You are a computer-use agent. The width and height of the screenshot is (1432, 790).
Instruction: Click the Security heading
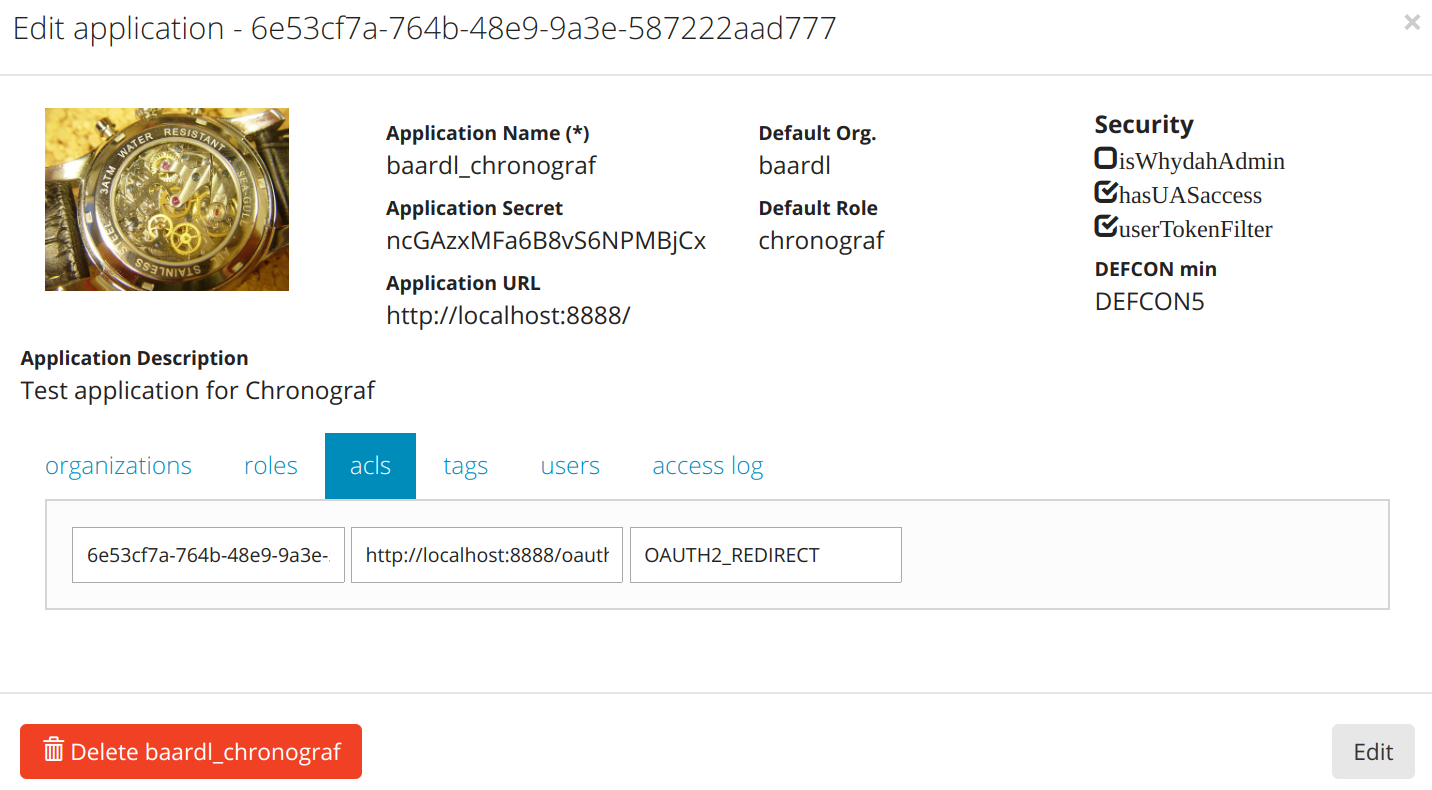coord(1144,124)
